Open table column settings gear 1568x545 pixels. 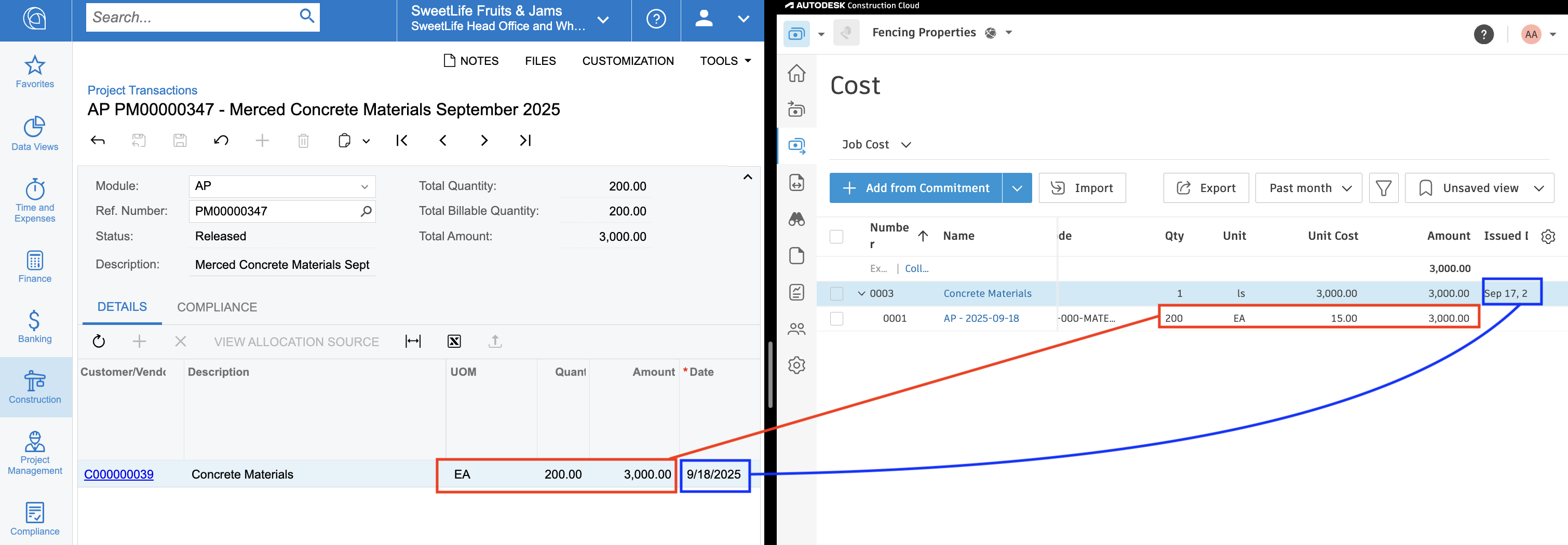coord(1548,237)
